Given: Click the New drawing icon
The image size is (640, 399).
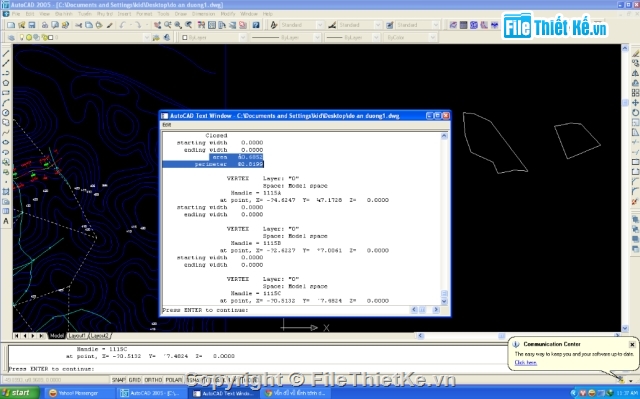Looking at the screenshot, I should click(x=11, y=25).
